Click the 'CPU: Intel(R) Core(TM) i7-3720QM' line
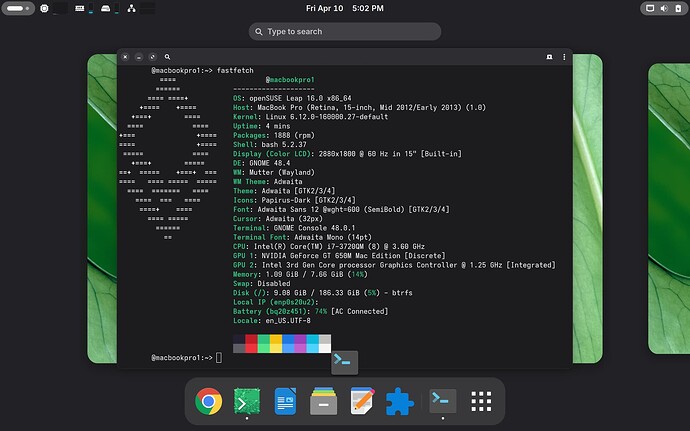 coord(329,246)
